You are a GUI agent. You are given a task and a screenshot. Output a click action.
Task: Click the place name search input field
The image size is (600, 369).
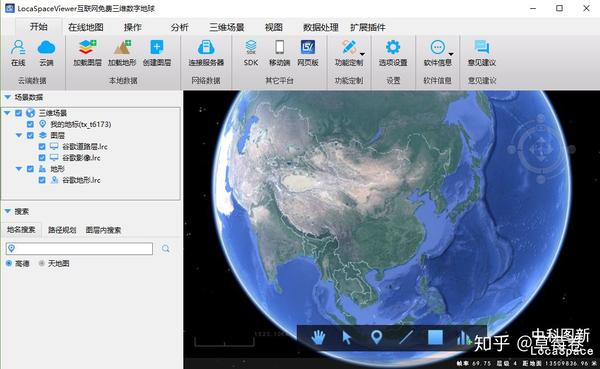click(x=79, y=248)
